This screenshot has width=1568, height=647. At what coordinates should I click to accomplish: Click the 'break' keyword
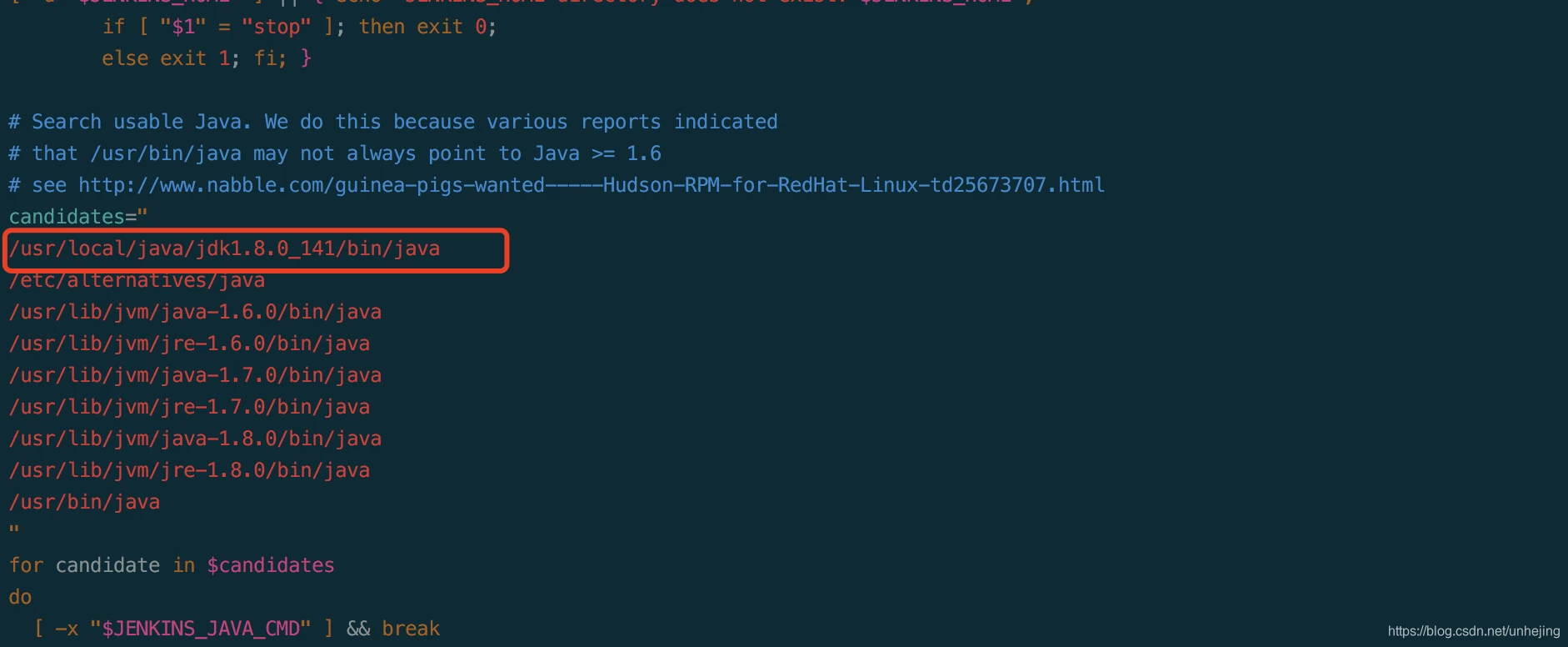click(x=411, y=629)
